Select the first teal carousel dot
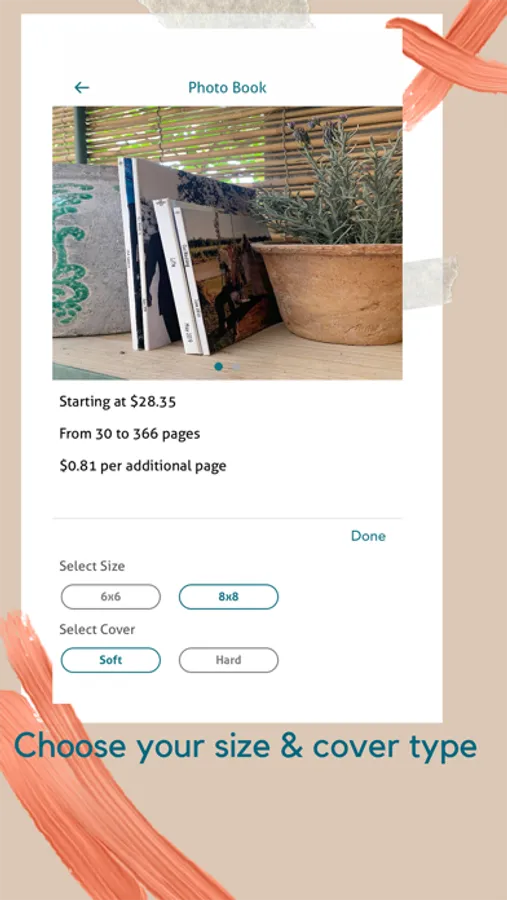 coord(218,366)
